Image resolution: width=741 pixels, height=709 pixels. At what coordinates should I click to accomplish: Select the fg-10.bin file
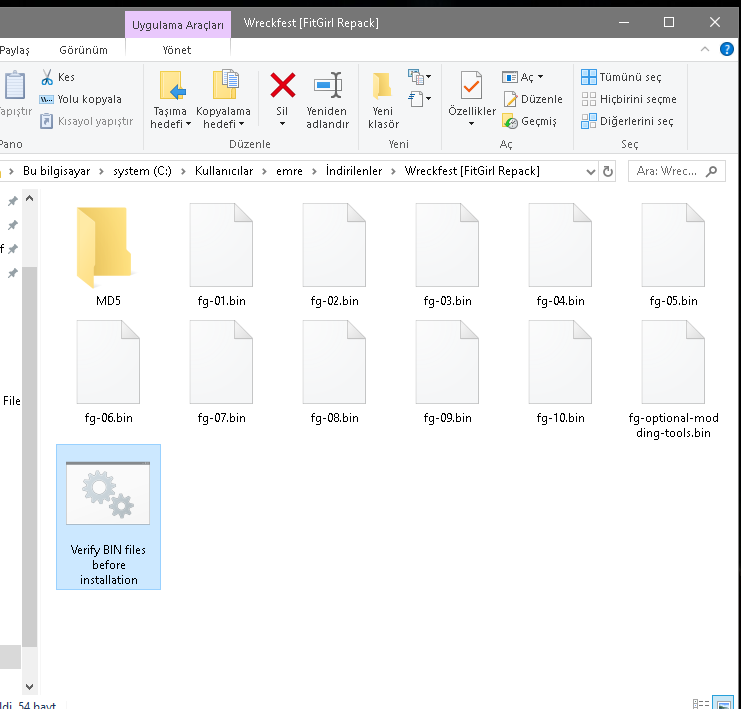pos(560,373)
